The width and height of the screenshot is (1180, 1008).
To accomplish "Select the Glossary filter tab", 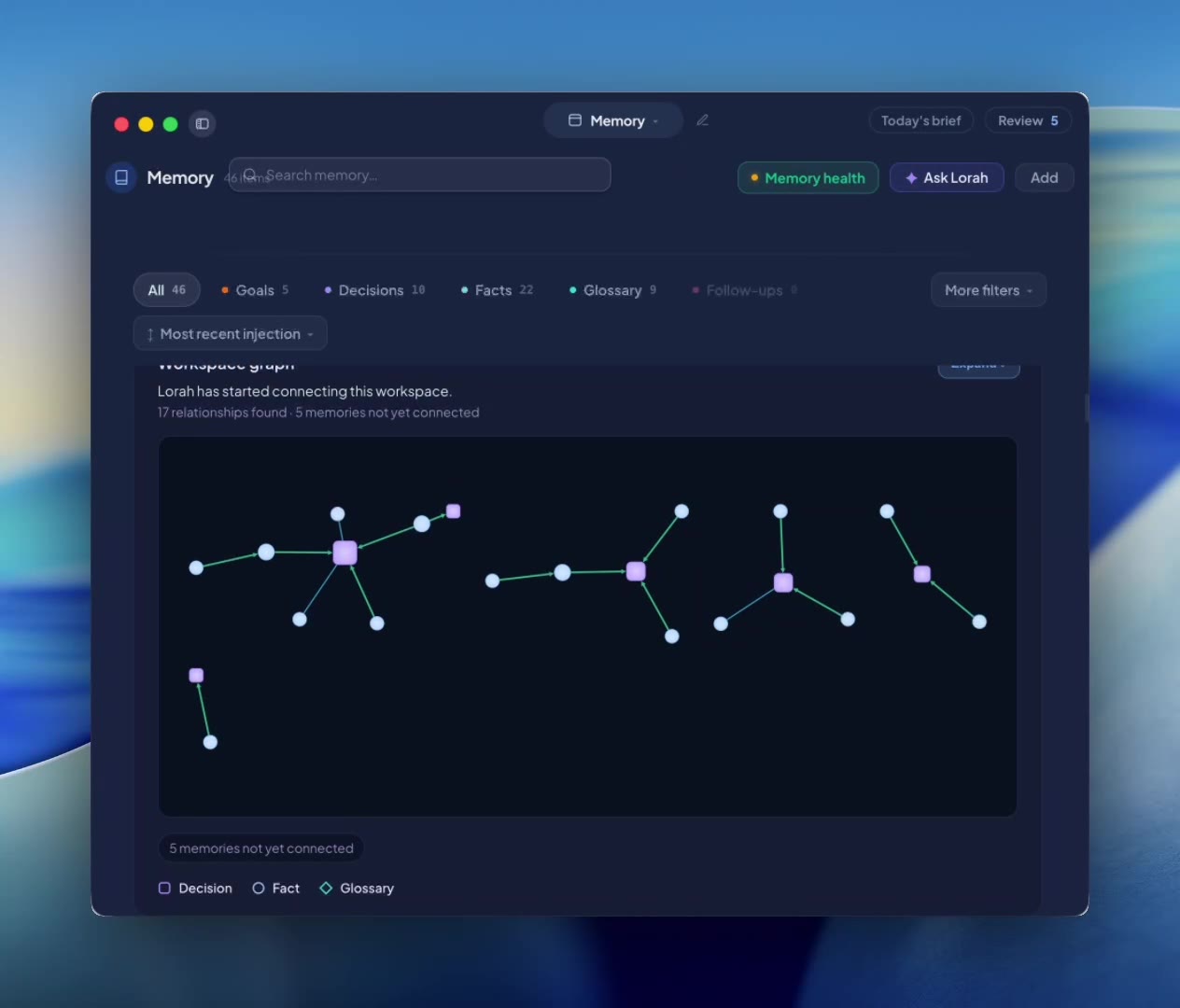I will [612, 290].
